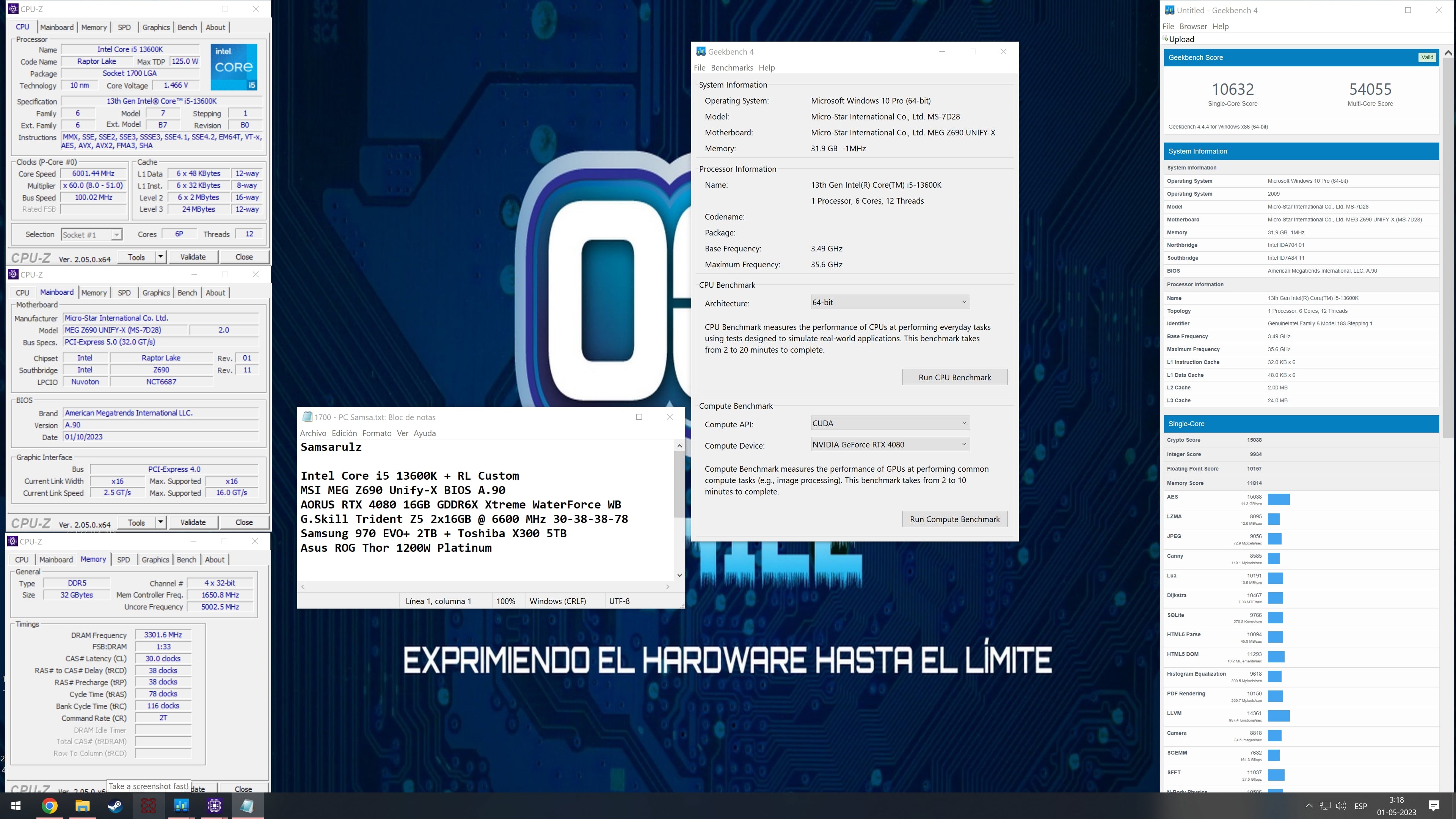Click the Run Compute Benchmark button
Screen dimensions: 1456x819
point(955,519)
